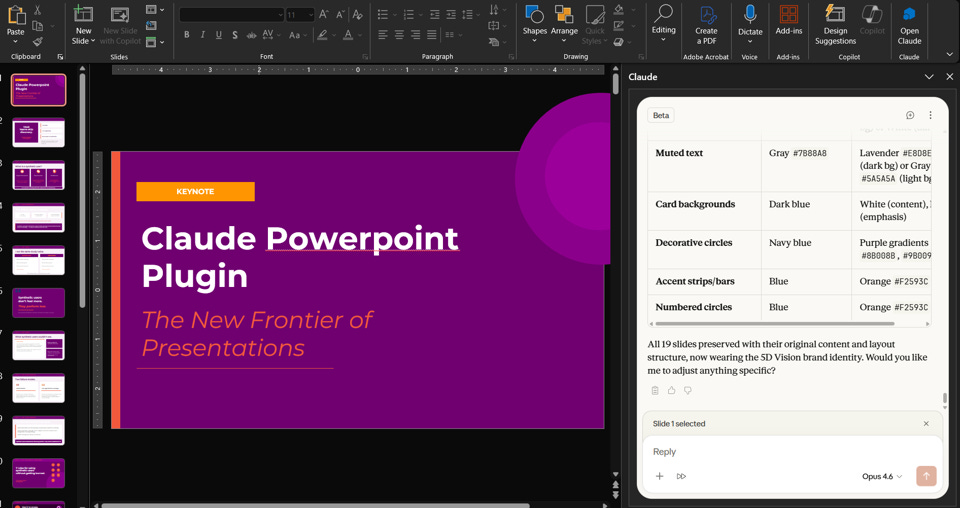Image resolution: width=960 pixels, height=508 pixels.
Task: Decrease list indent level
Action: [435, 14]
